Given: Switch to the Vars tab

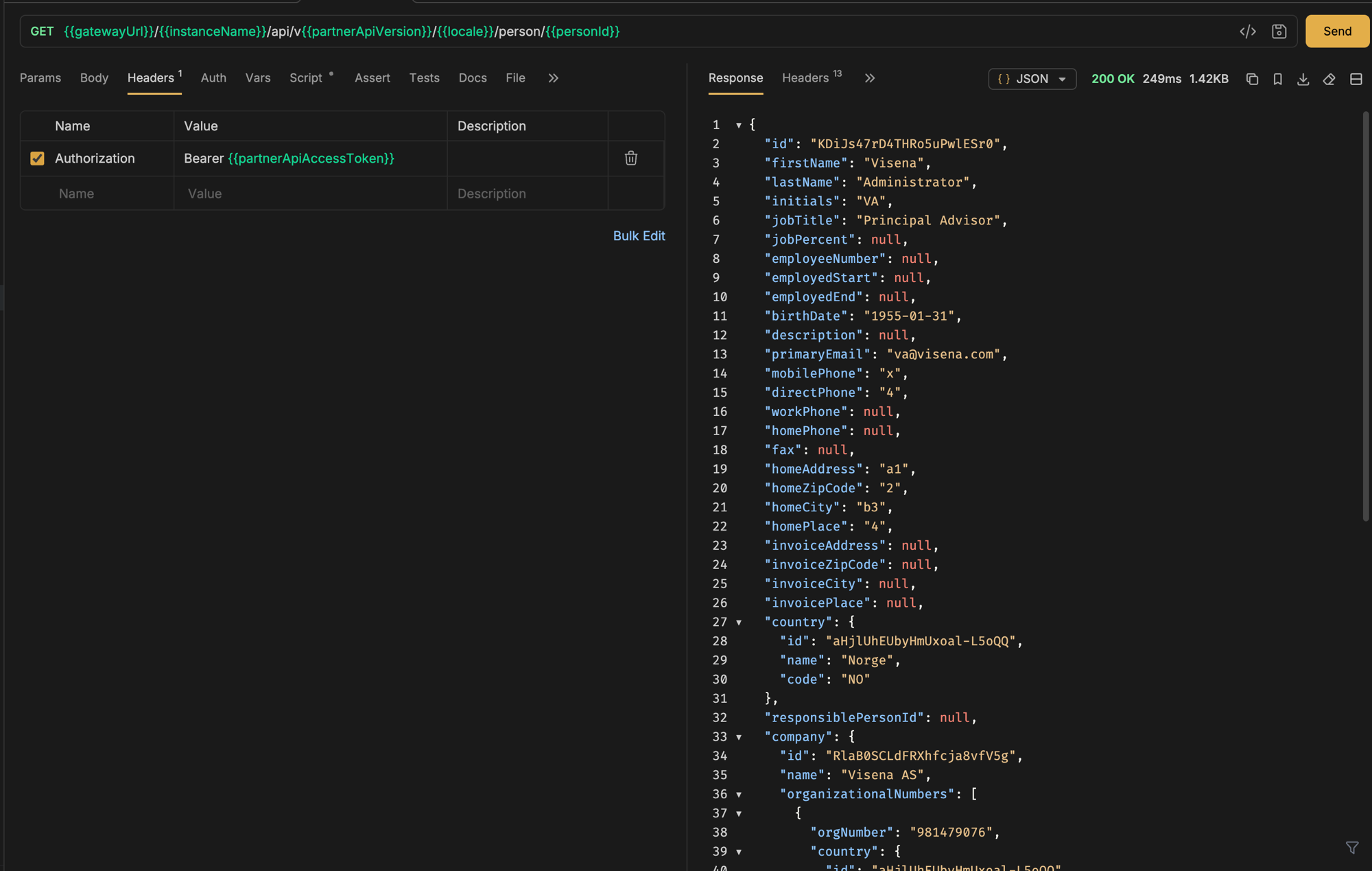Looking at the screenshot, I should [x=258, y=78].
